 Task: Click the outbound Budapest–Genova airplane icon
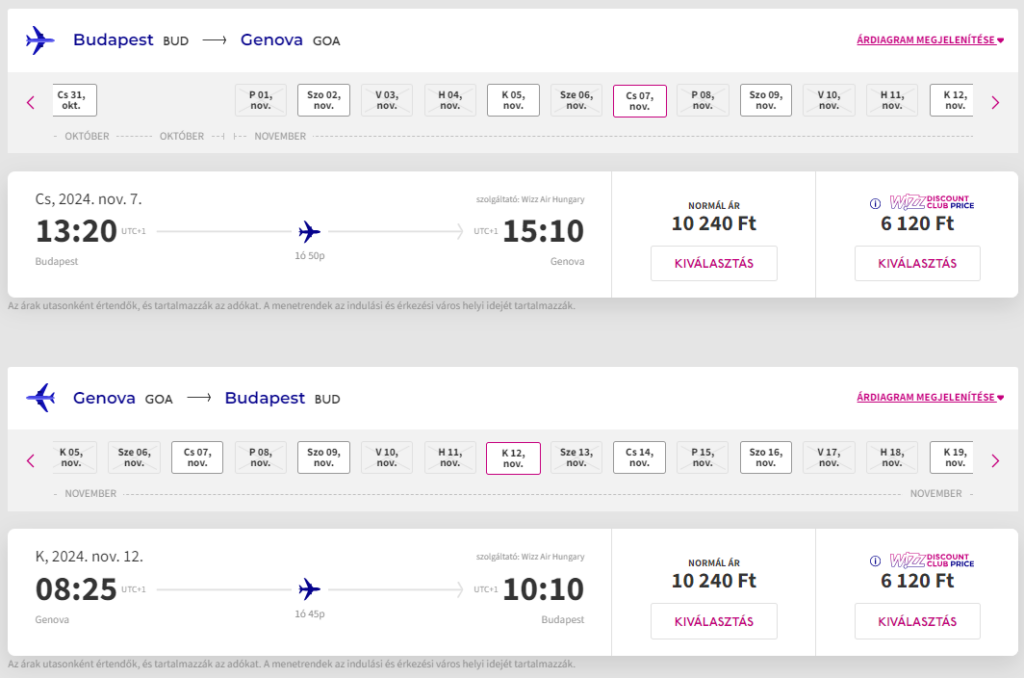coord(40,41)
